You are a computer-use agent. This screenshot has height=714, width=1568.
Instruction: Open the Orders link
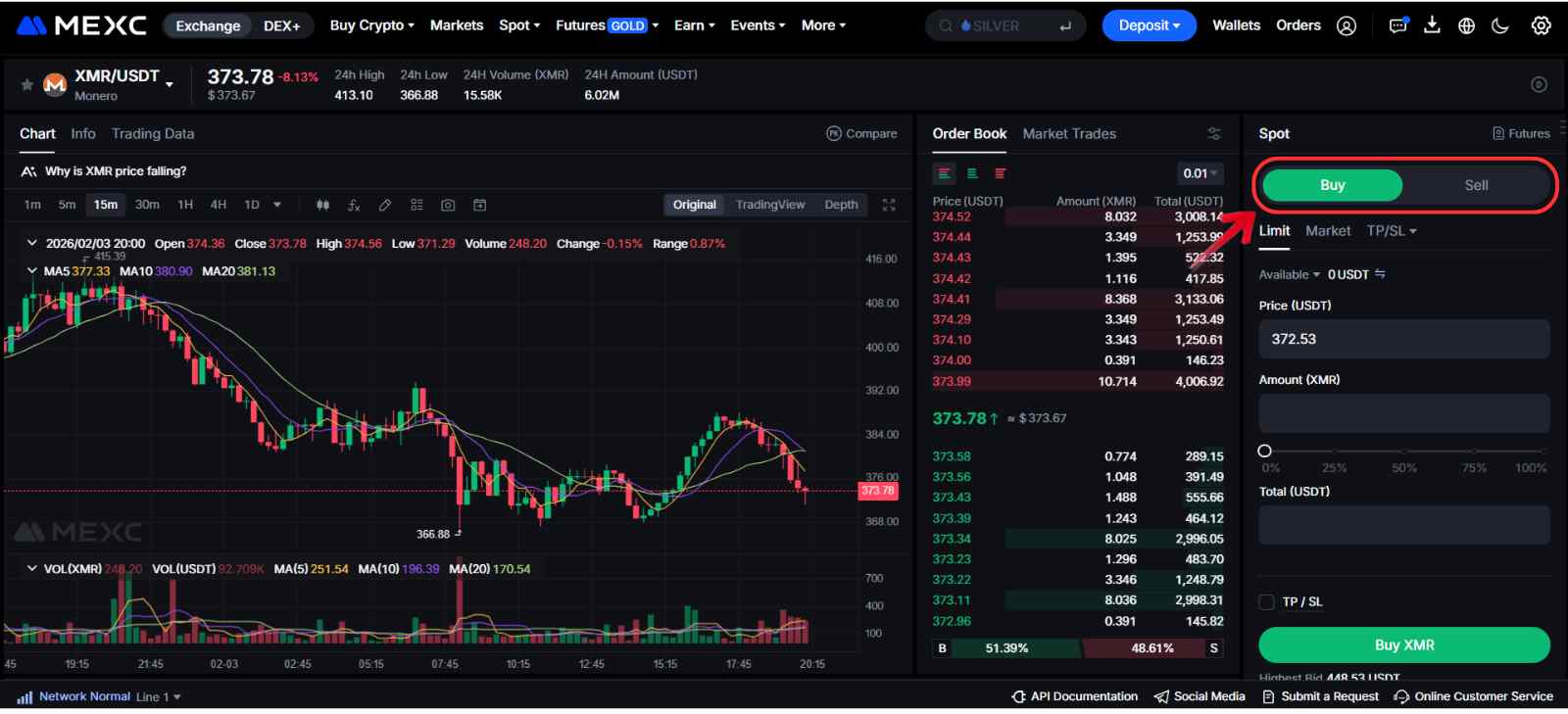click(x=1298, y=25)
